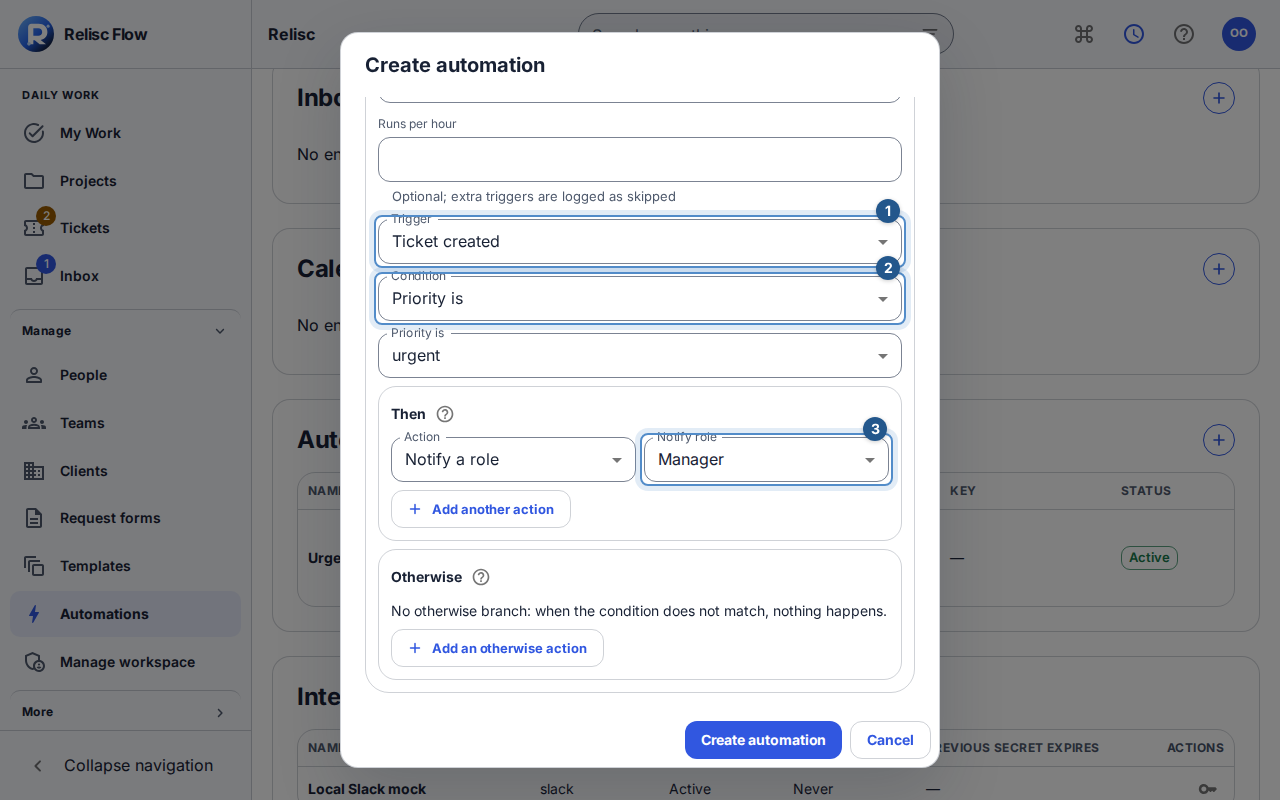The height and width of the screenshot is (800, 1280).
Task: Click the Relisc Flow logo icon
Action: coord(36,34)
